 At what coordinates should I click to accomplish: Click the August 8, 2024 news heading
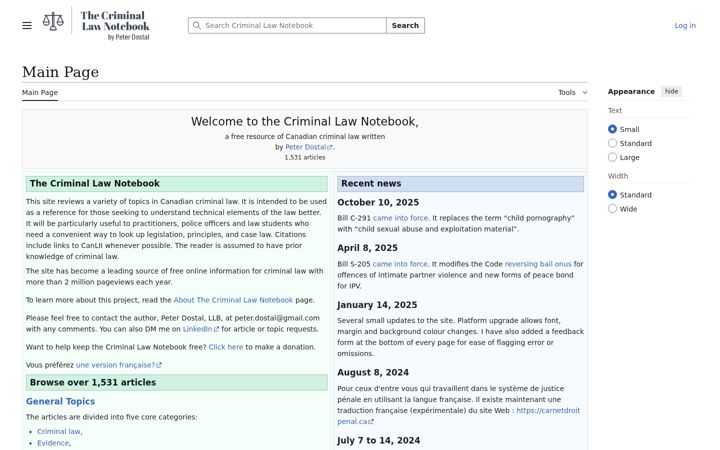click(x=373, y=372)
